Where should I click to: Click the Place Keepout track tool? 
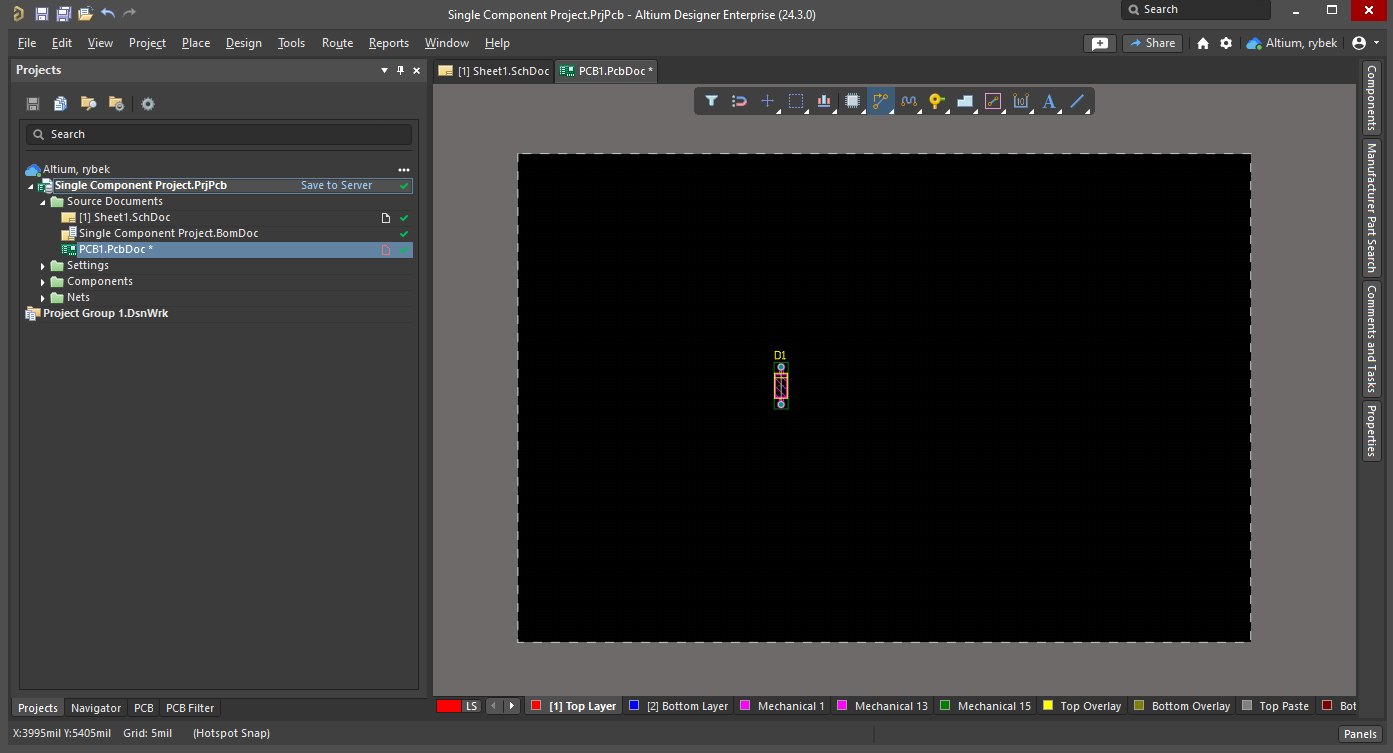[x=992, y=101]
